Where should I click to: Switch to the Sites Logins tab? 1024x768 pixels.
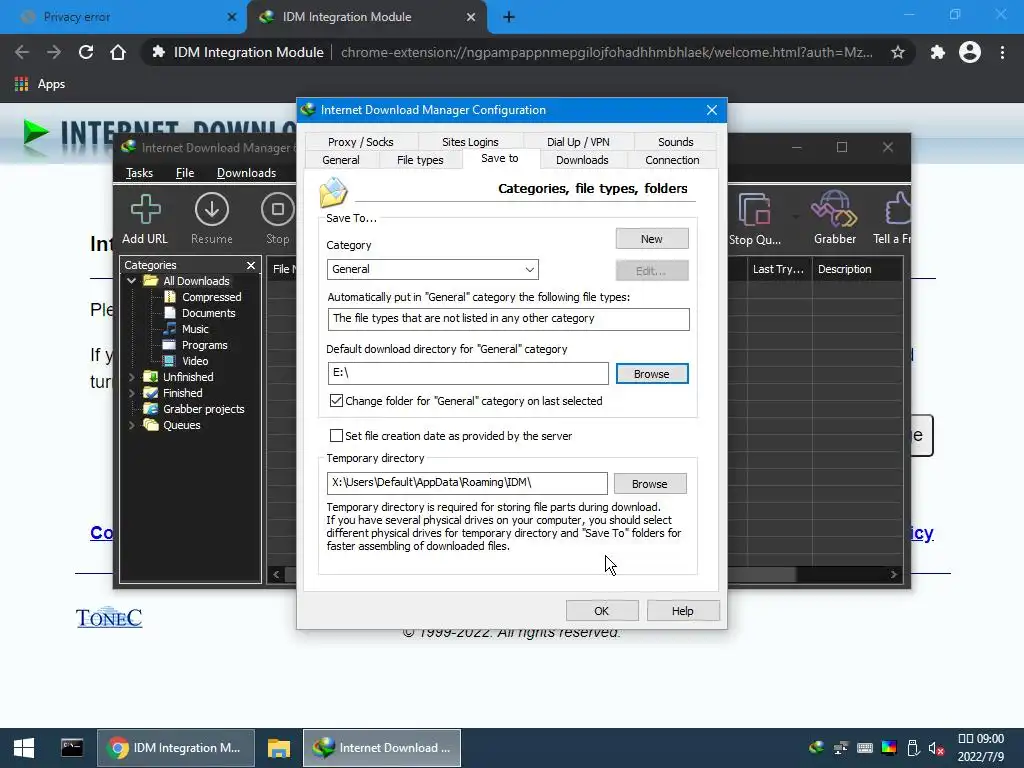(x=470, y=142)
